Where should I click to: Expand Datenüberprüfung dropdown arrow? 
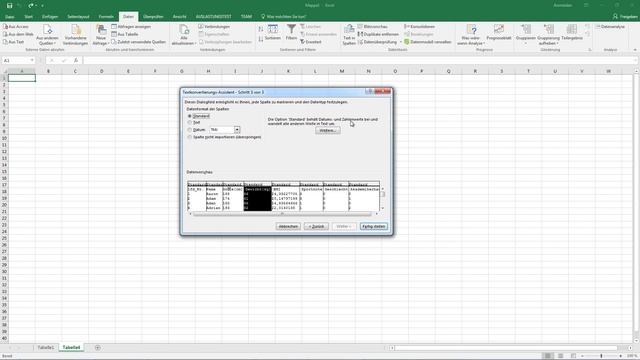tap(400, 42)
